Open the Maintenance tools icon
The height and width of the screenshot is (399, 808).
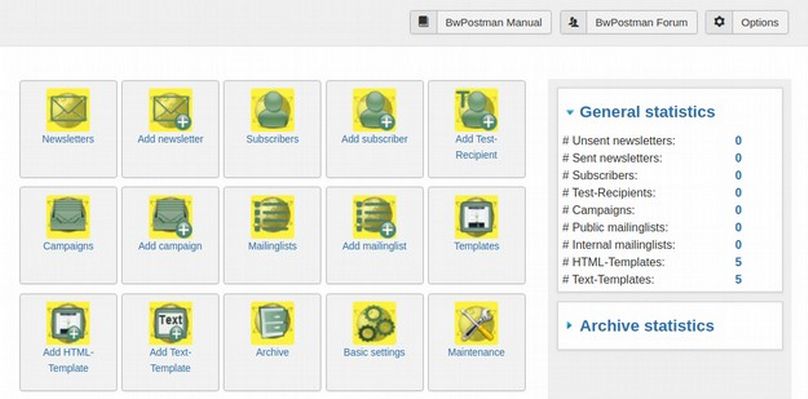coord(477,323)
